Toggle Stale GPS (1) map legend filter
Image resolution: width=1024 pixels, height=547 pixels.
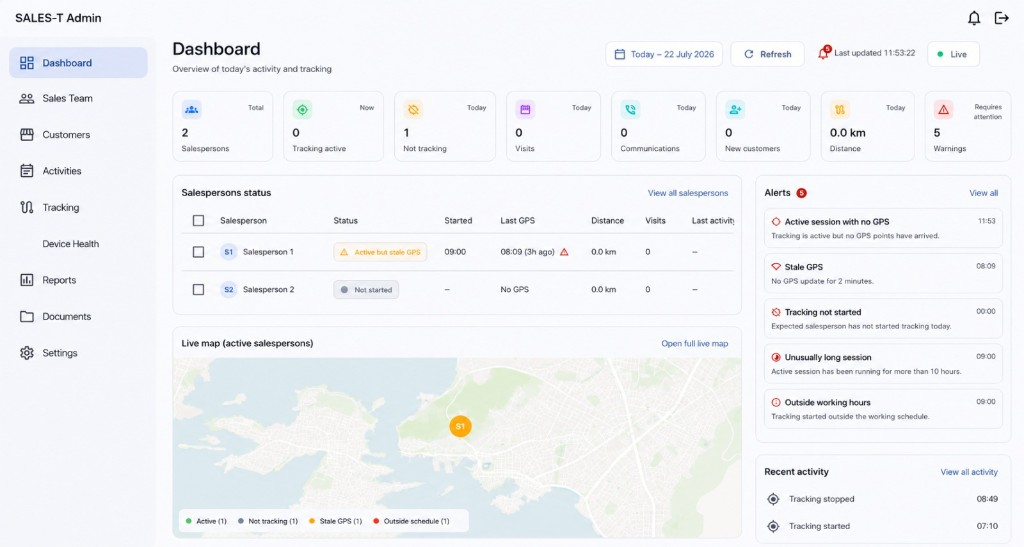pyautogui.click(x=335, y=521)
